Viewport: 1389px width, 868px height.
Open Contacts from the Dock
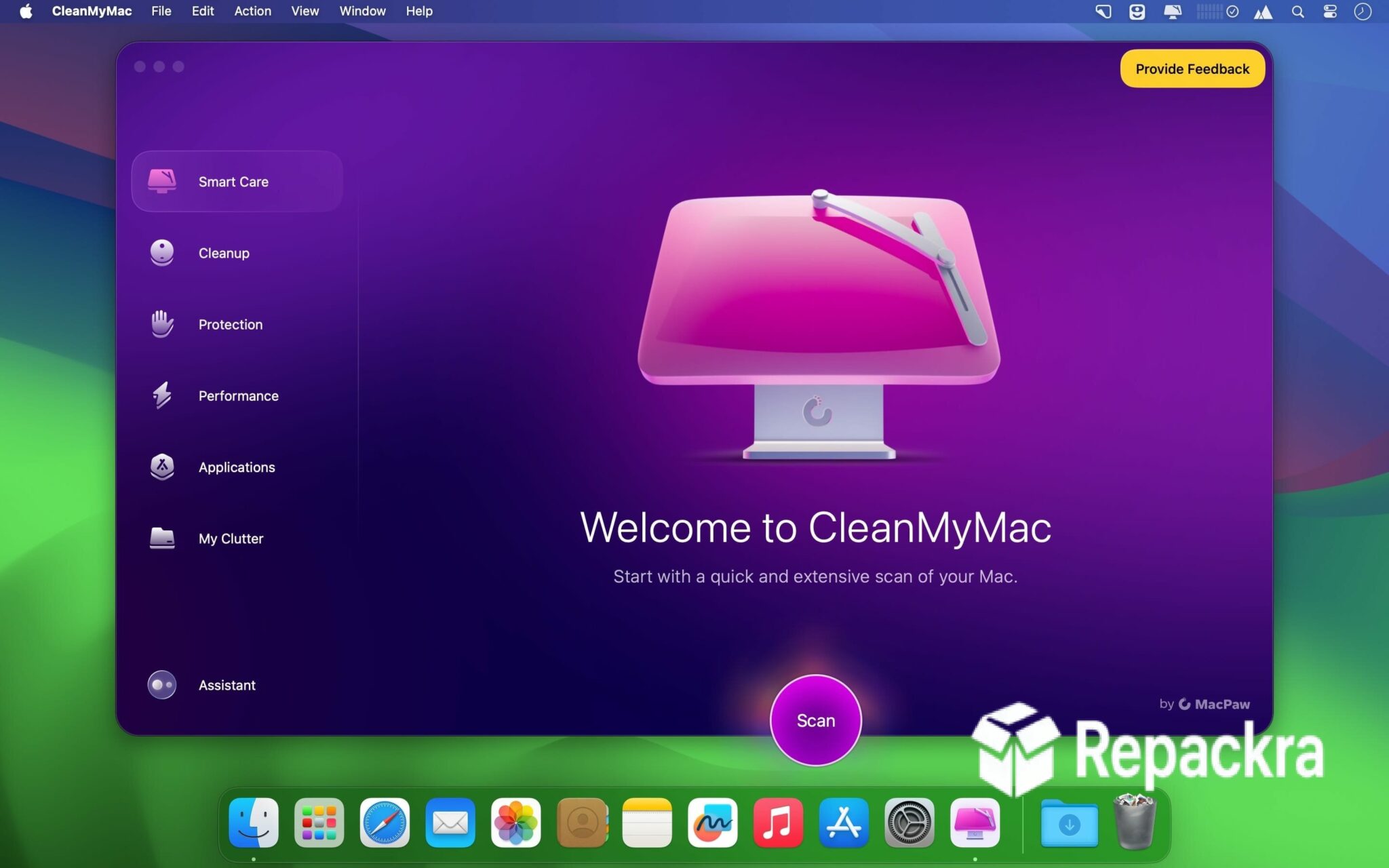point(582,823)
